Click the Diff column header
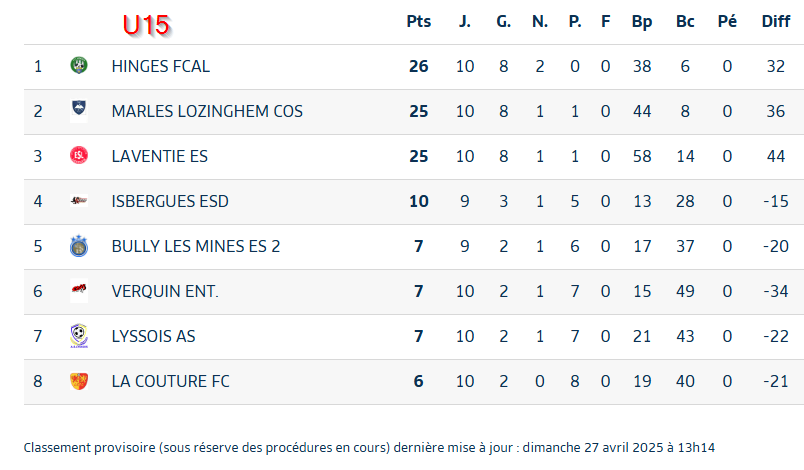804x470 pixels. (x=775, y=22)
